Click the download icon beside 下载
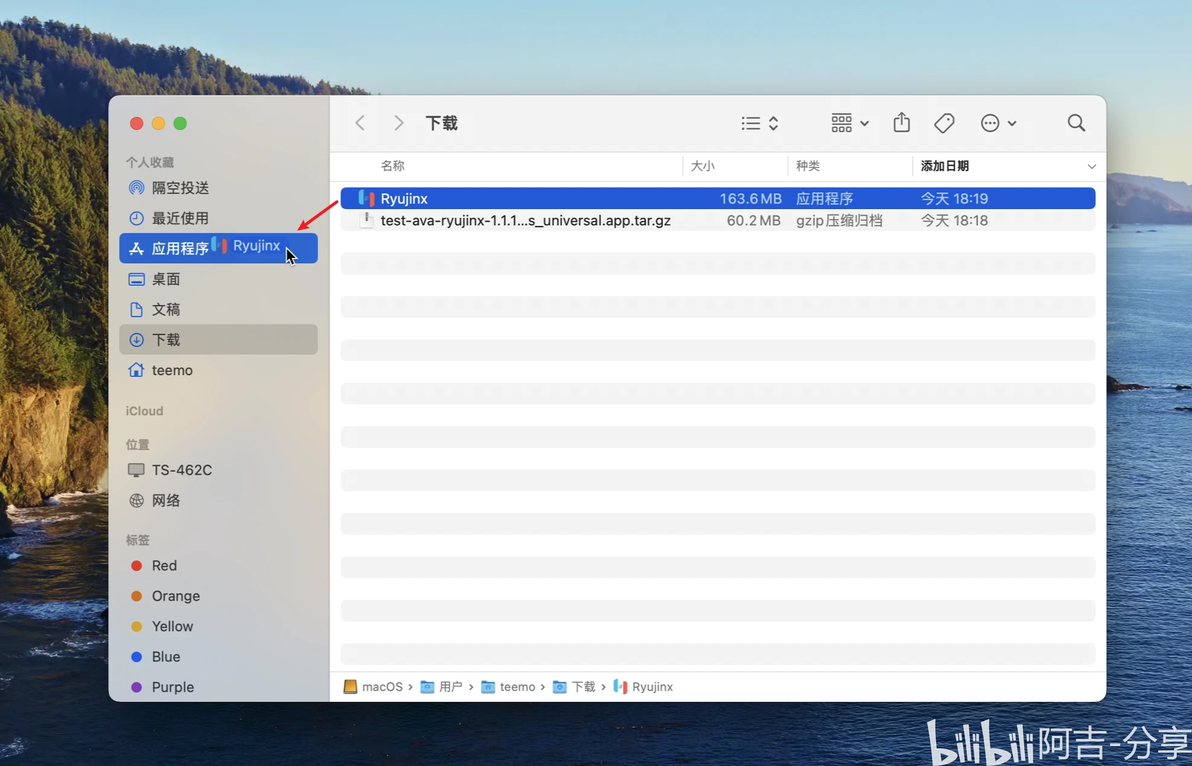Image resolution: width=1192 pixels, height=766 pixels. pos(136,340)
